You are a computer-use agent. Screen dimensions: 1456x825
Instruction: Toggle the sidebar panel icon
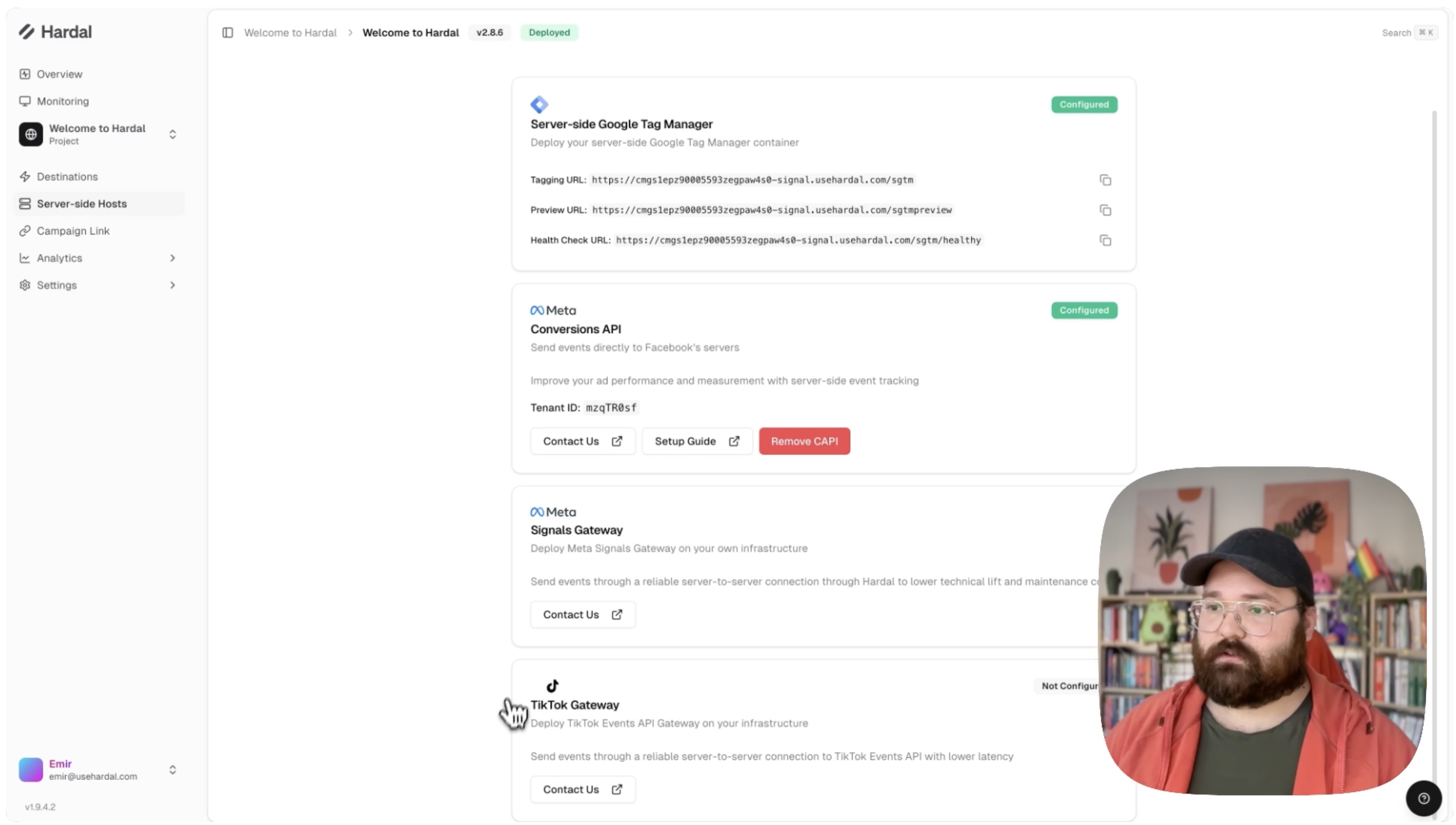pyautogui.click(x=227, y=33)
